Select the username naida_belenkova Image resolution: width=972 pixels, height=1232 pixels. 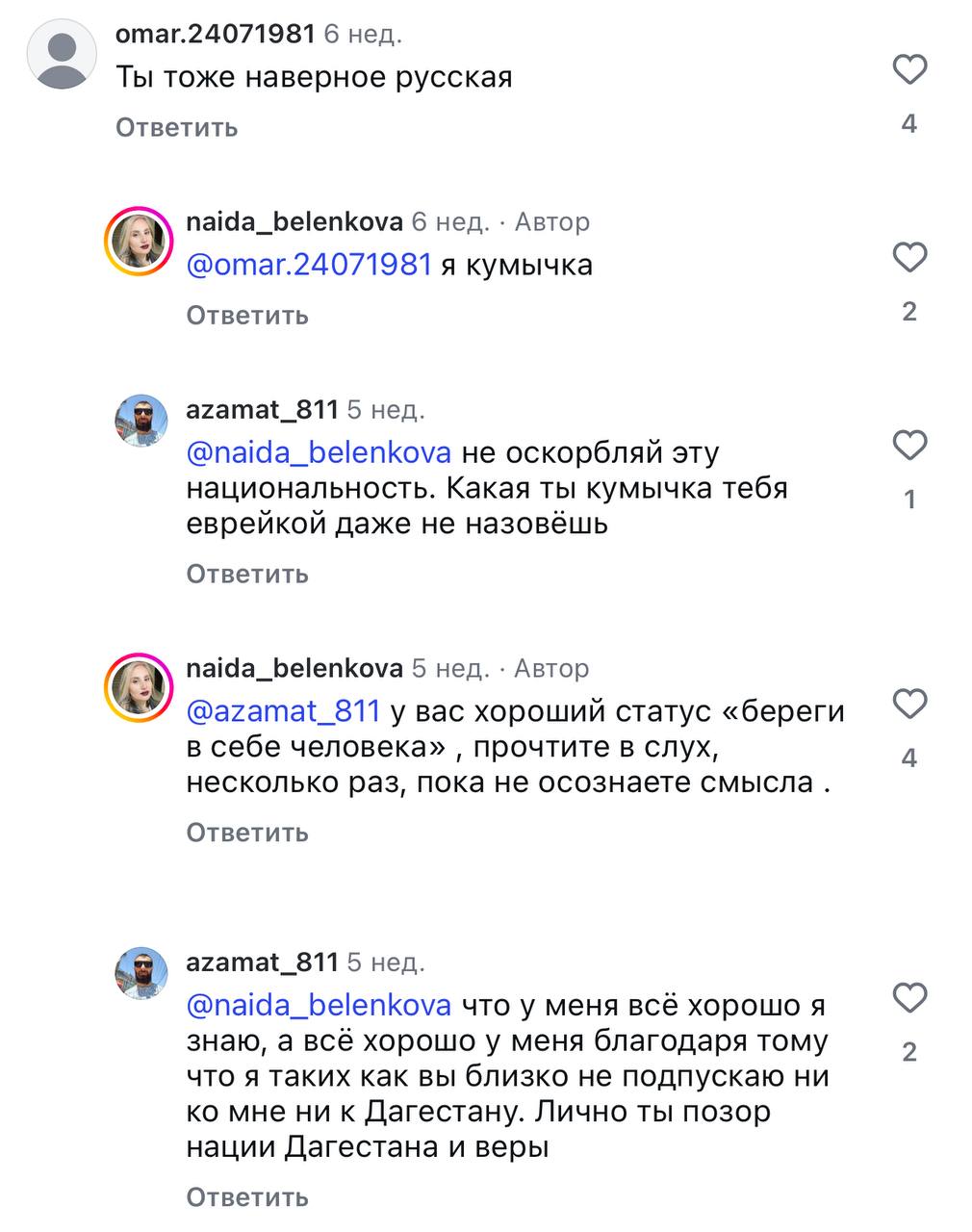coord(294,221)
